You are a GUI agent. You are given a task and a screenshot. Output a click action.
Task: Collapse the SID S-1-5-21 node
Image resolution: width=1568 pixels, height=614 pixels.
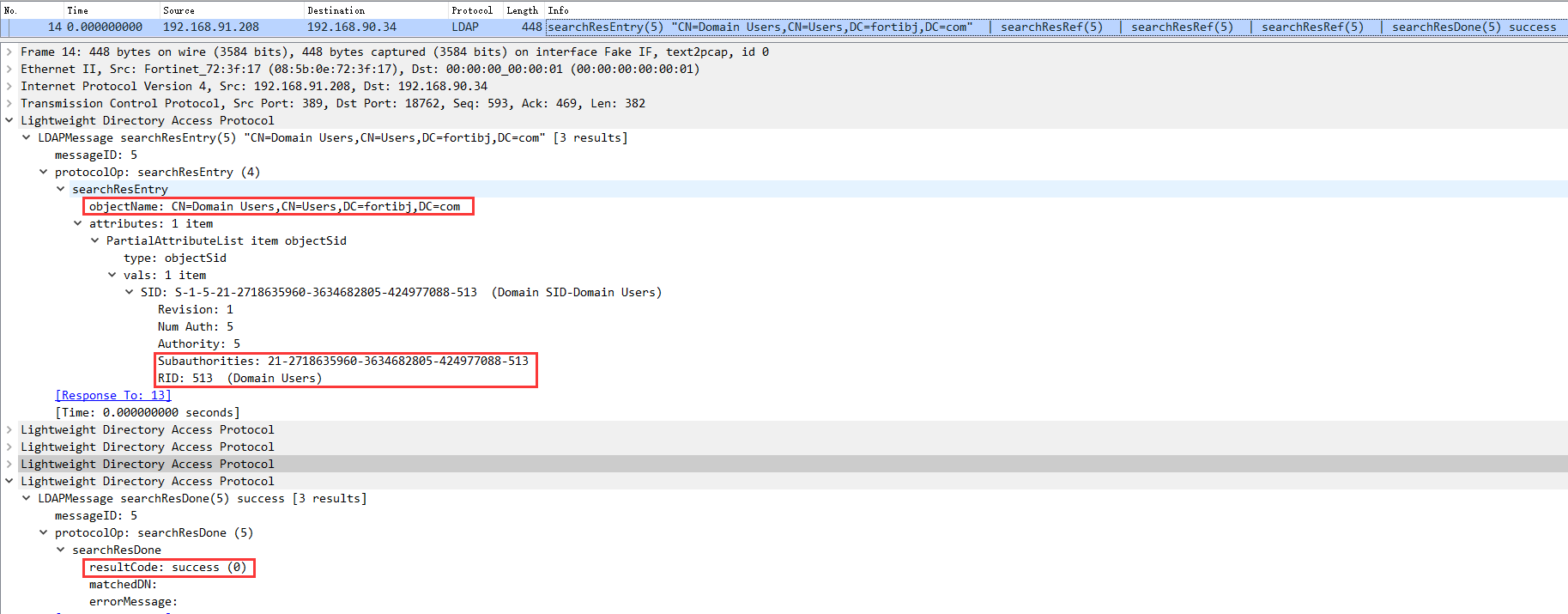point(130,292)
